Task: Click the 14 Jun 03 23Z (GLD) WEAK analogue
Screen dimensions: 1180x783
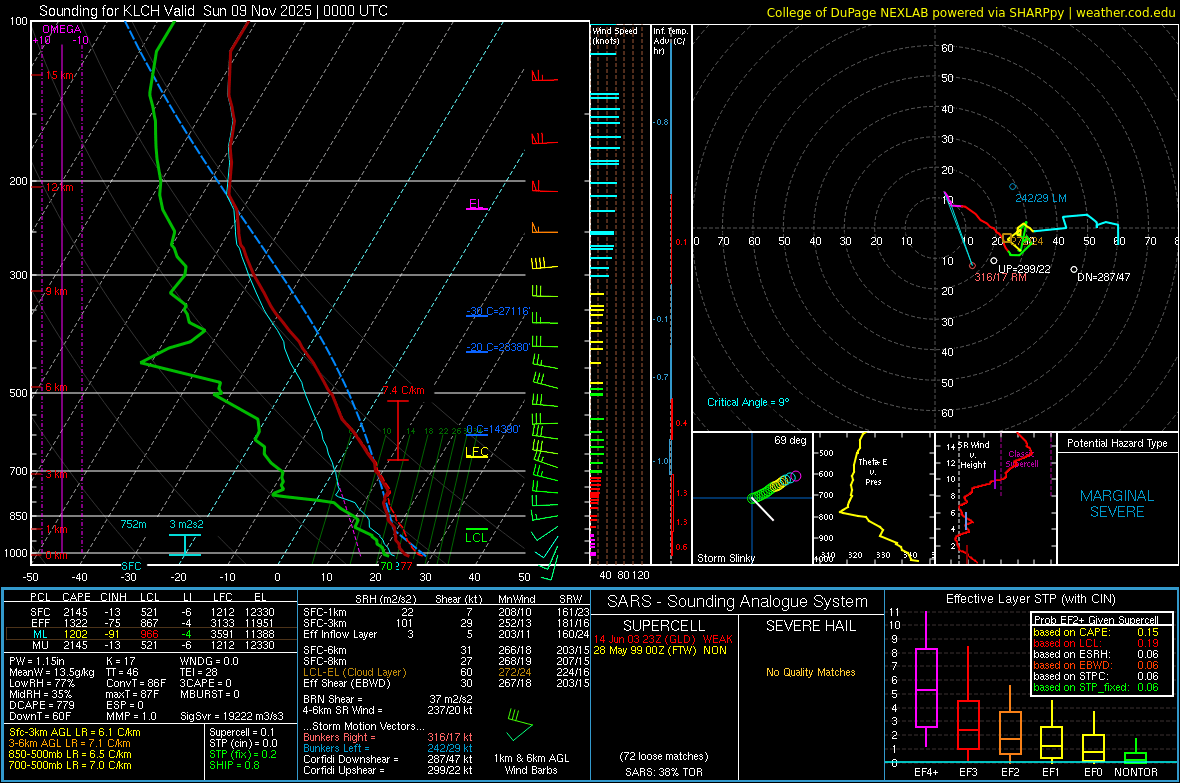Action: coord(663,639)
